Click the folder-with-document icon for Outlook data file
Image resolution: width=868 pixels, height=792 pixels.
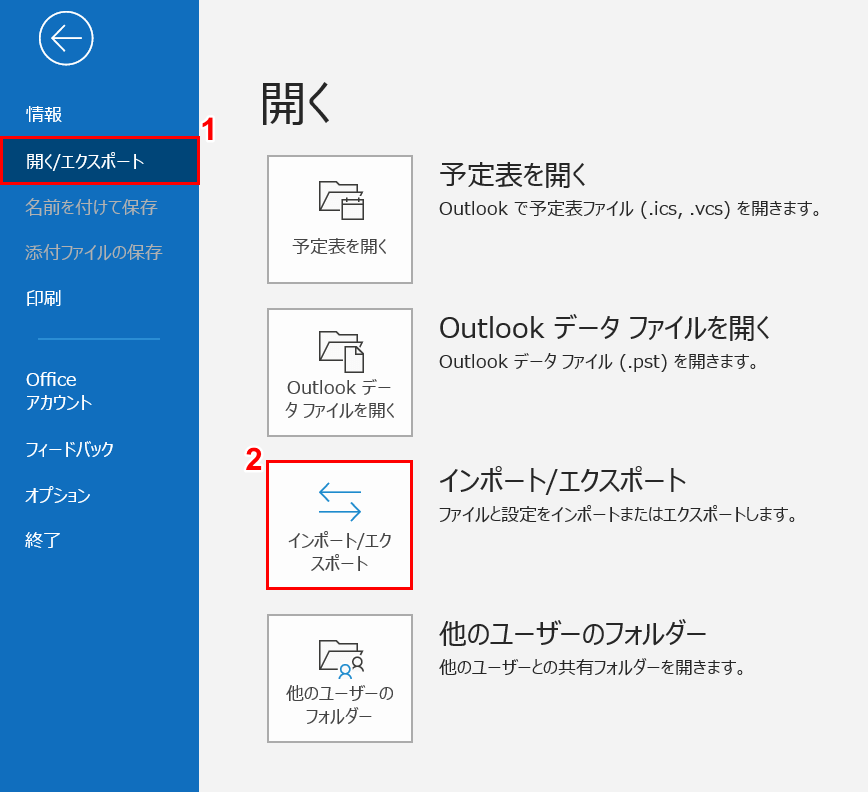[x=340, y=350]
